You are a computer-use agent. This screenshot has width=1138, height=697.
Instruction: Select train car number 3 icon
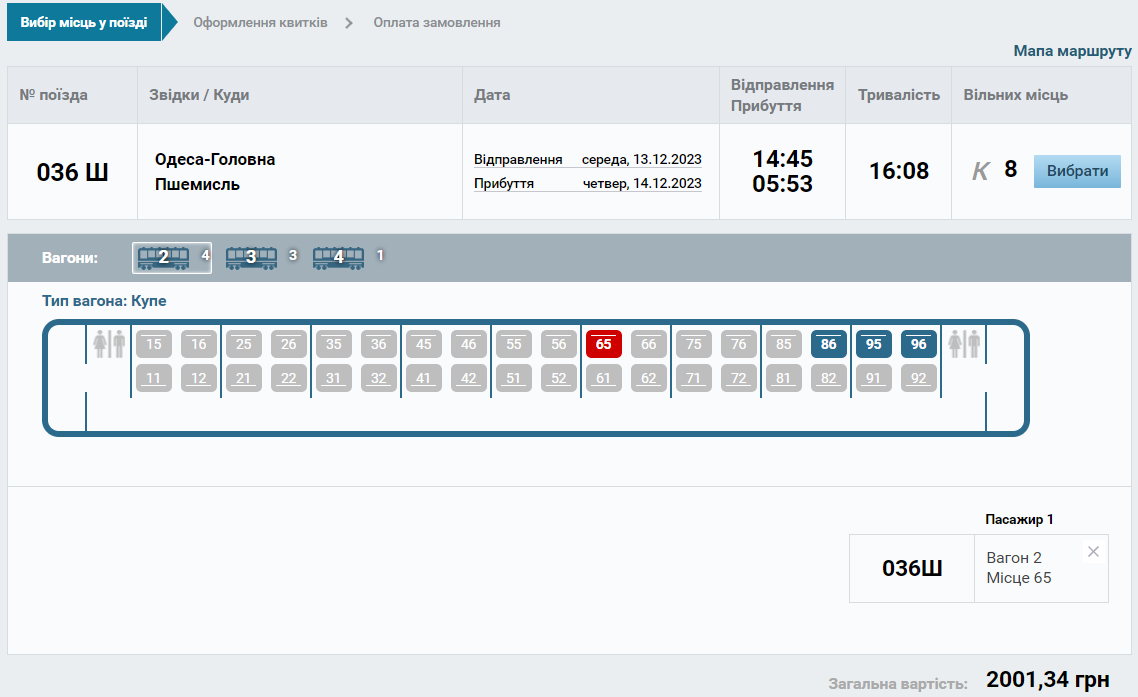[x=251, y=257]
